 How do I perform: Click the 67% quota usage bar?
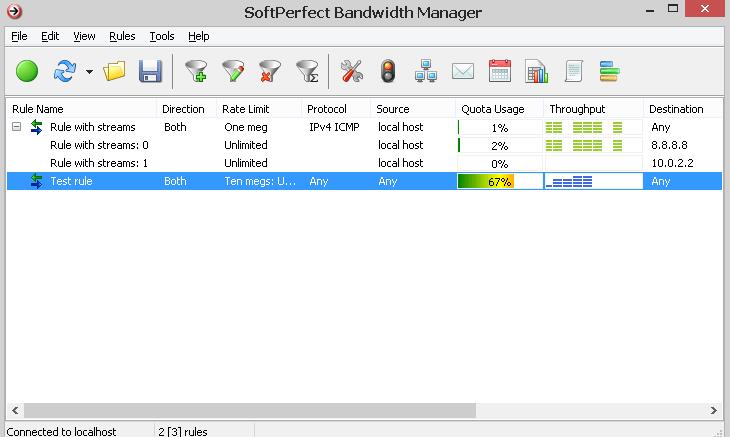(x=500, y=181)
